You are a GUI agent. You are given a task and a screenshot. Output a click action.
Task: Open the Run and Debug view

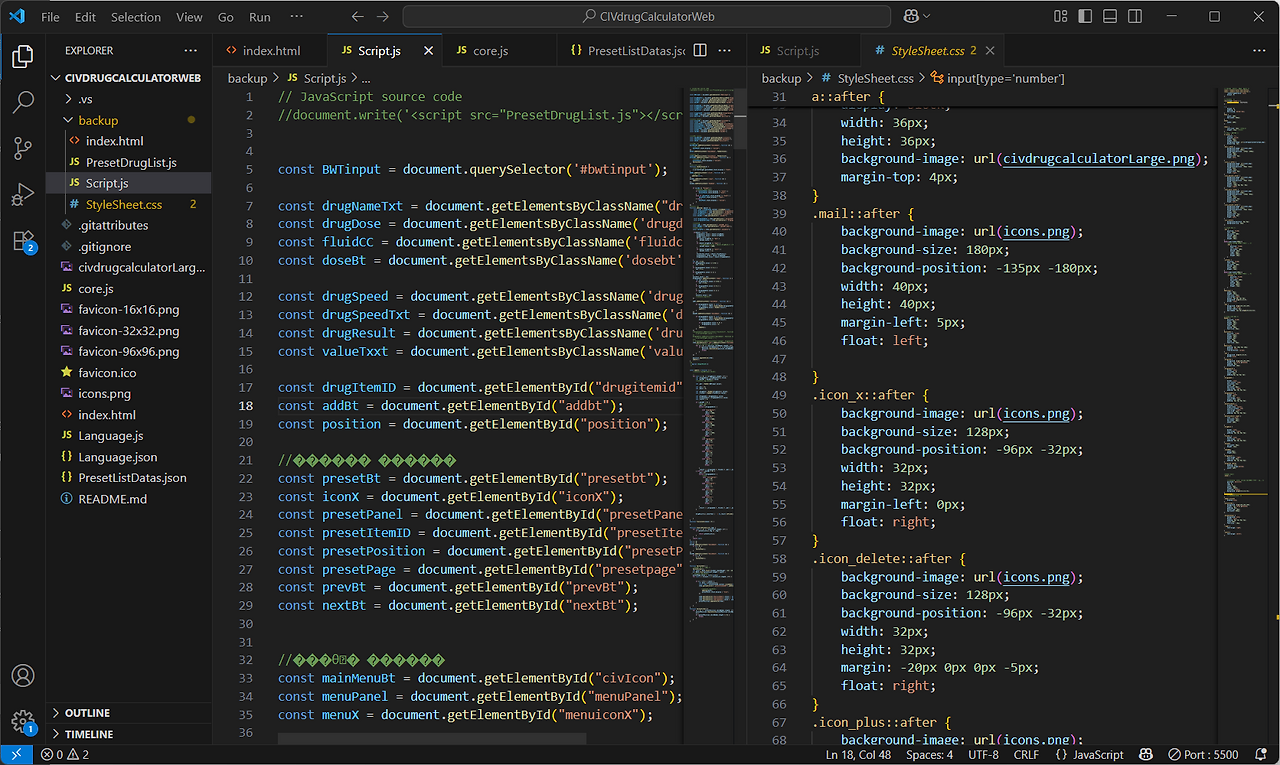coord(22,195)
